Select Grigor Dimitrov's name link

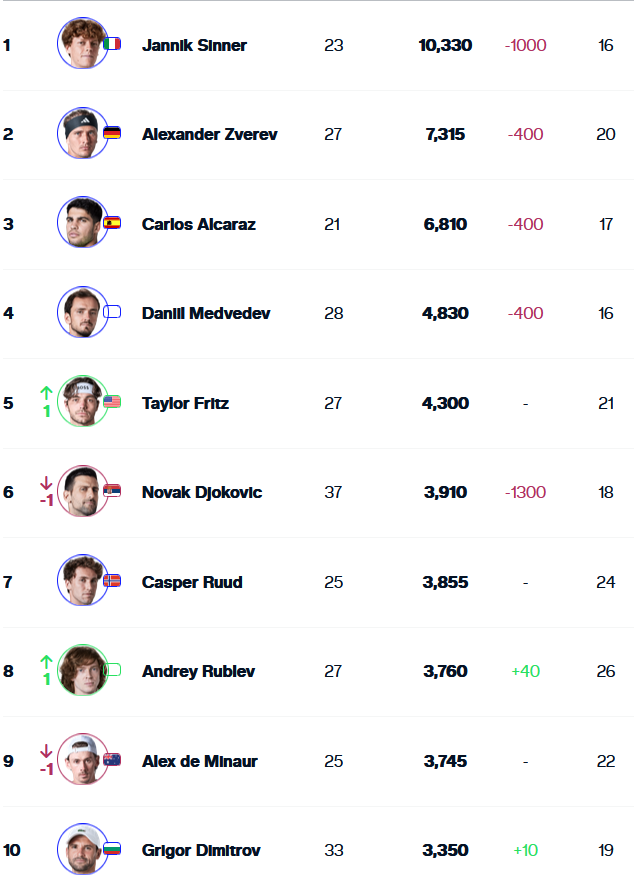point(201,850)
